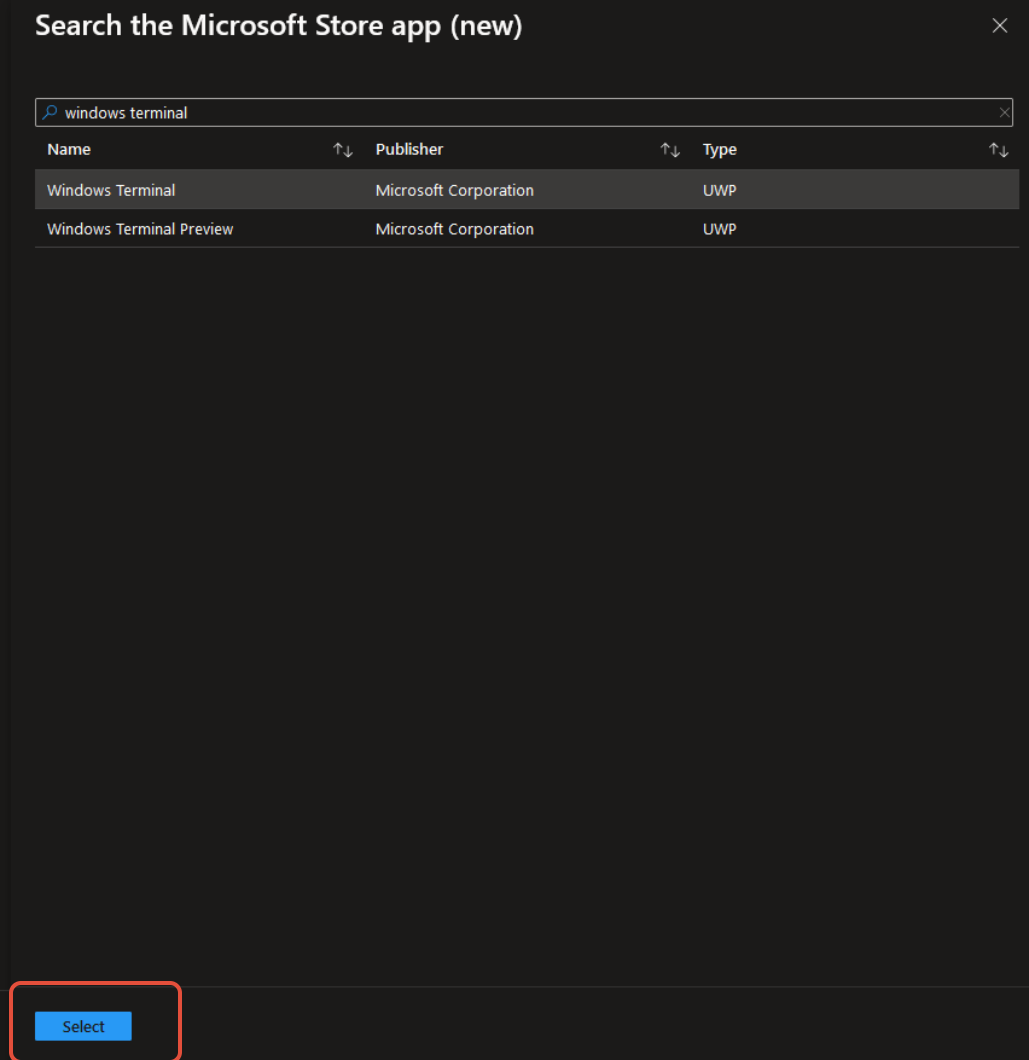Click the search magnifier icon
This screenshot has height=1060, width=1029.
tap(50, 112)
